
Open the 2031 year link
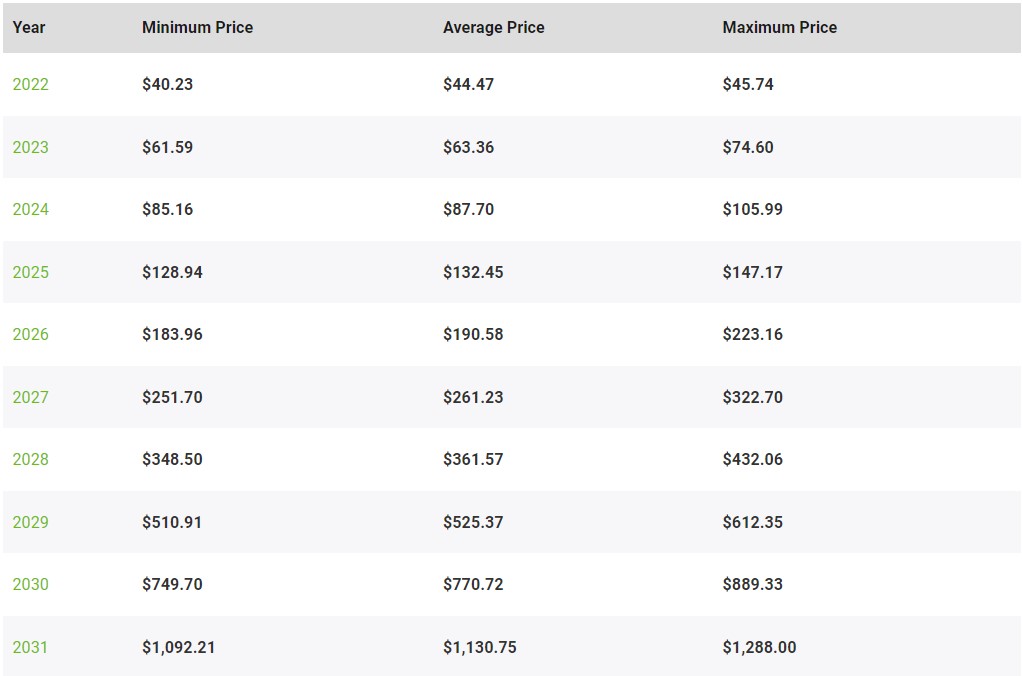pos(30,647)
